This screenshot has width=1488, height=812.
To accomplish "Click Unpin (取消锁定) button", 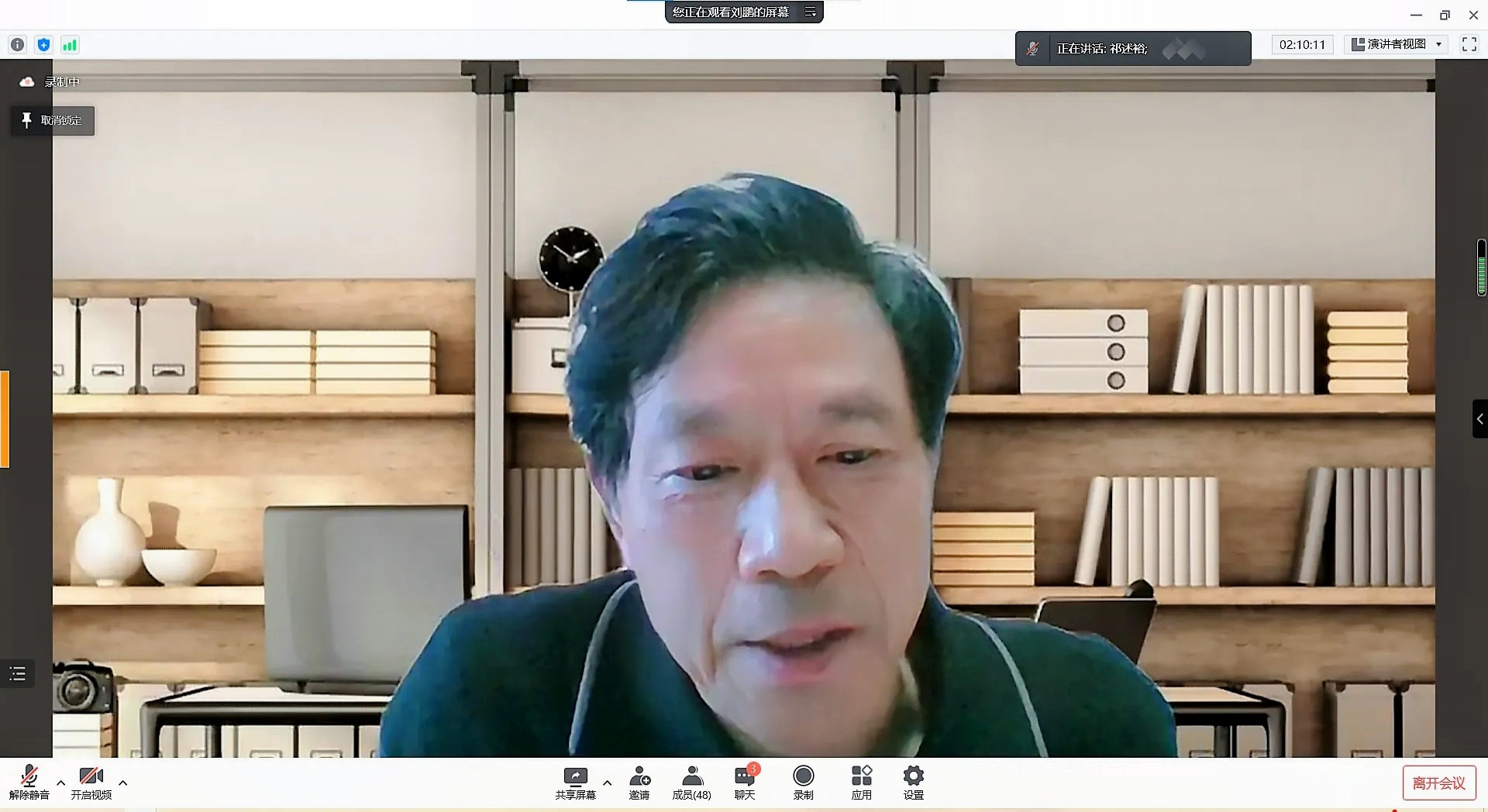I will pyautogui.click(x=52, y=121).
